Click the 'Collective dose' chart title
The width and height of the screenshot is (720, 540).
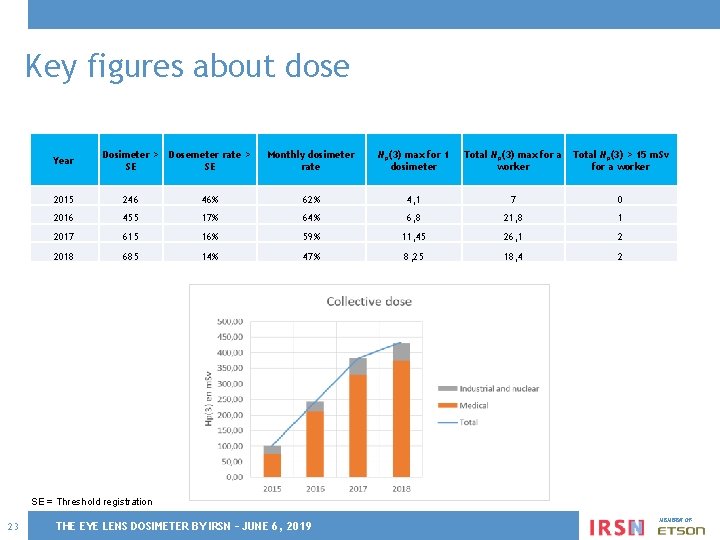369,301
